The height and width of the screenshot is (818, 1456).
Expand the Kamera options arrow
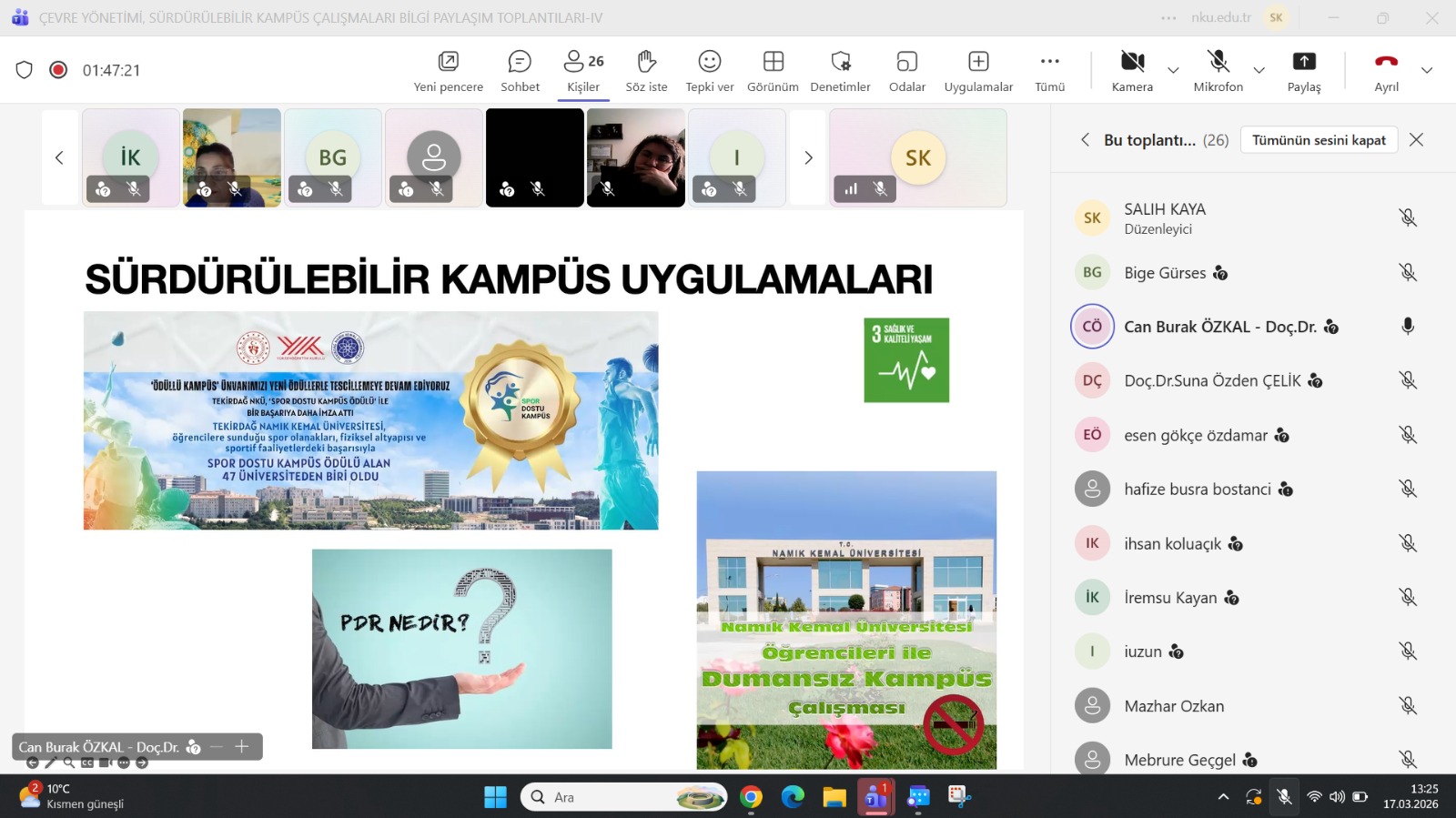[1173, 70]
